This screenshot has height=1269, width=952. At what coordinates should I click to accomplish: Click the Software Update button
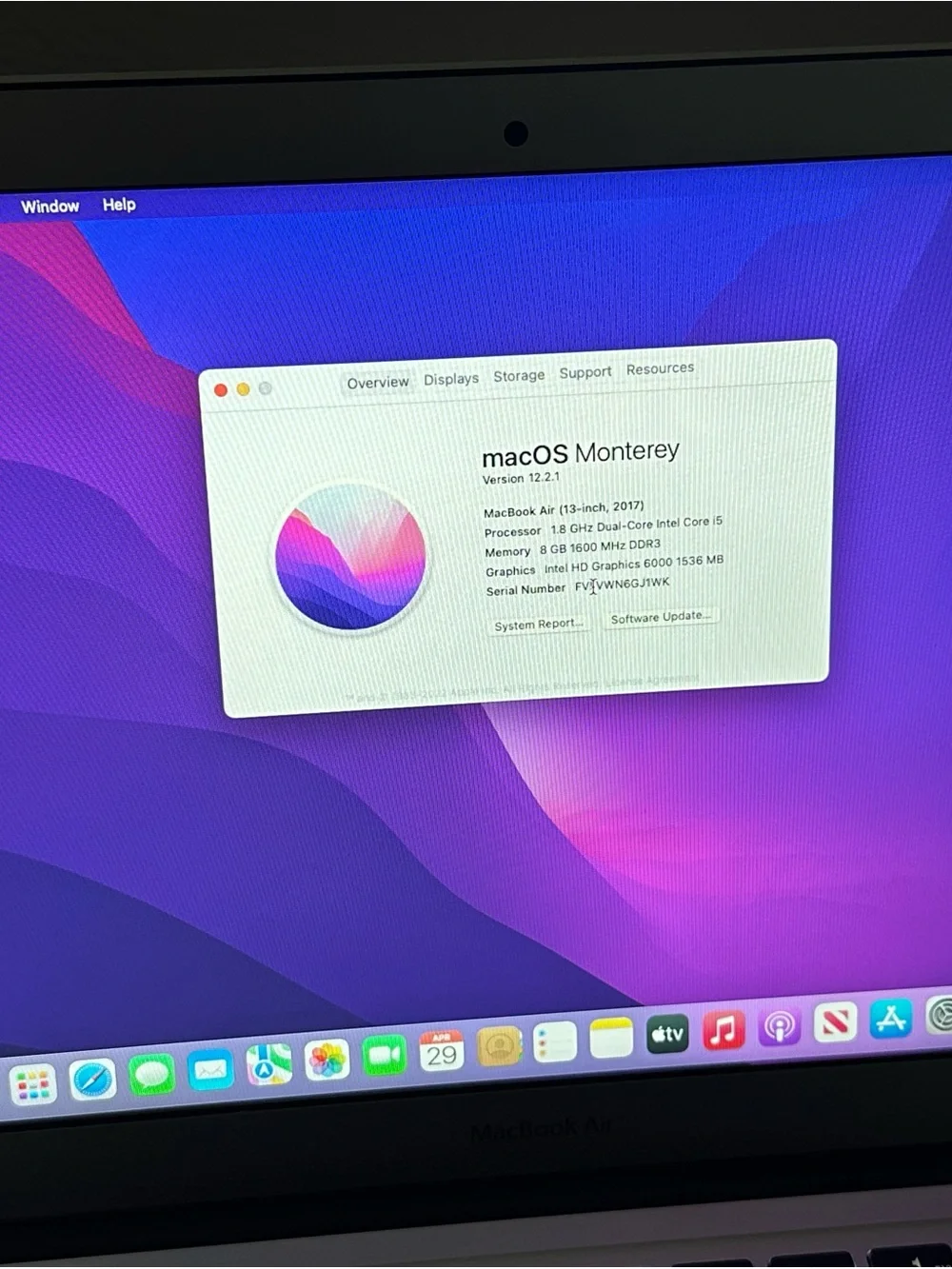tap(661, 617)
